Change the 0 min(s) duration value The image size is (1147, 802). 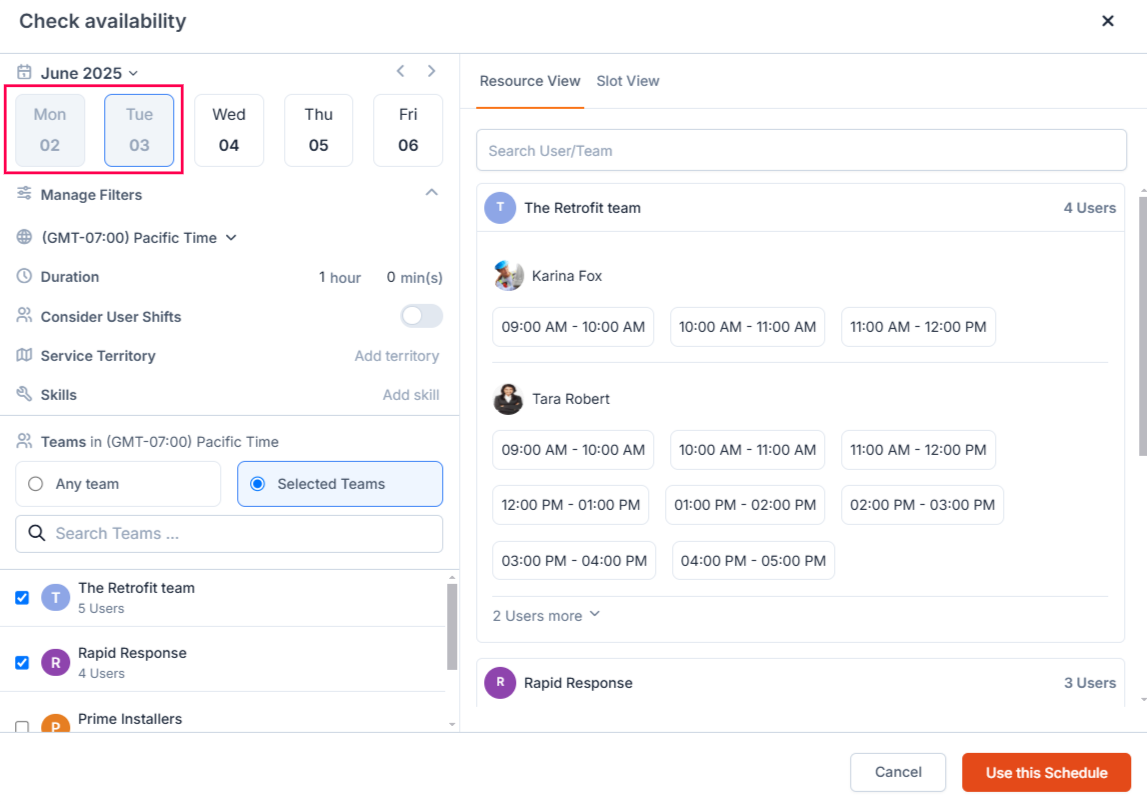(x=414, y=277)
